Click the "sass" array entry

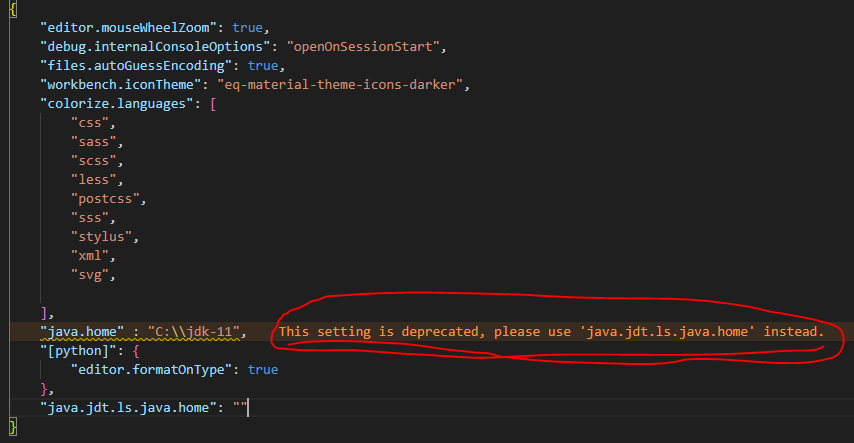click(x=94, y=142)
